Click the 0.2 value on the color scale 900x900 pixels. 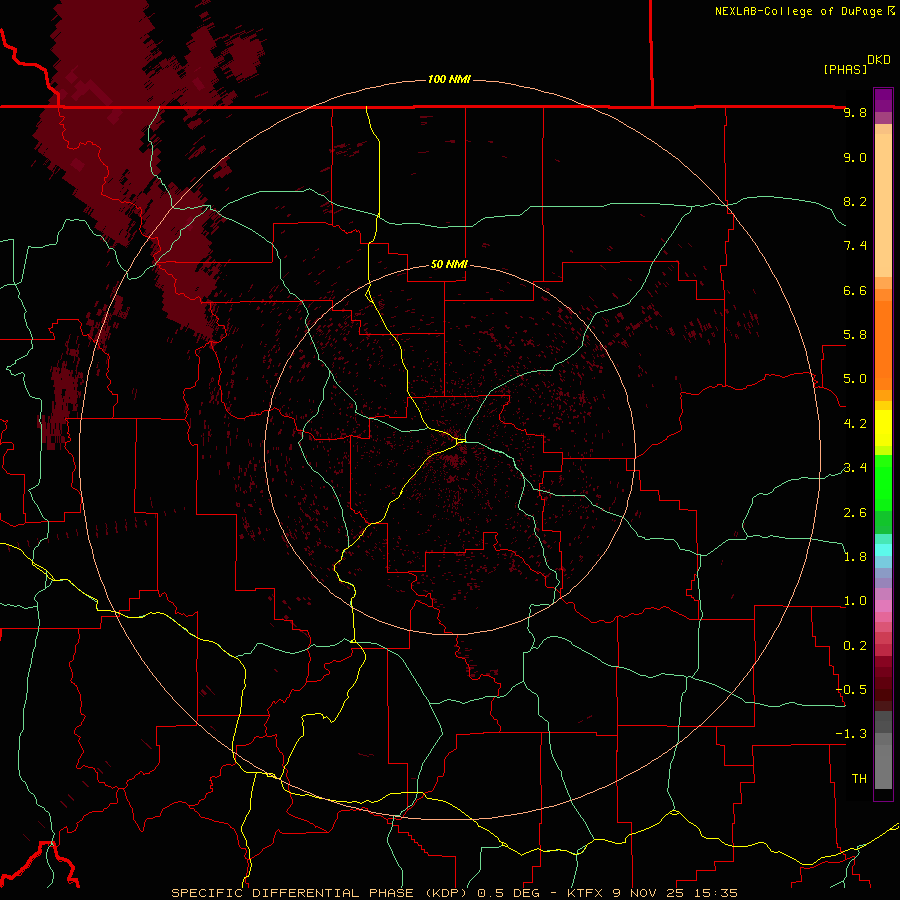(x=855, y=646)
